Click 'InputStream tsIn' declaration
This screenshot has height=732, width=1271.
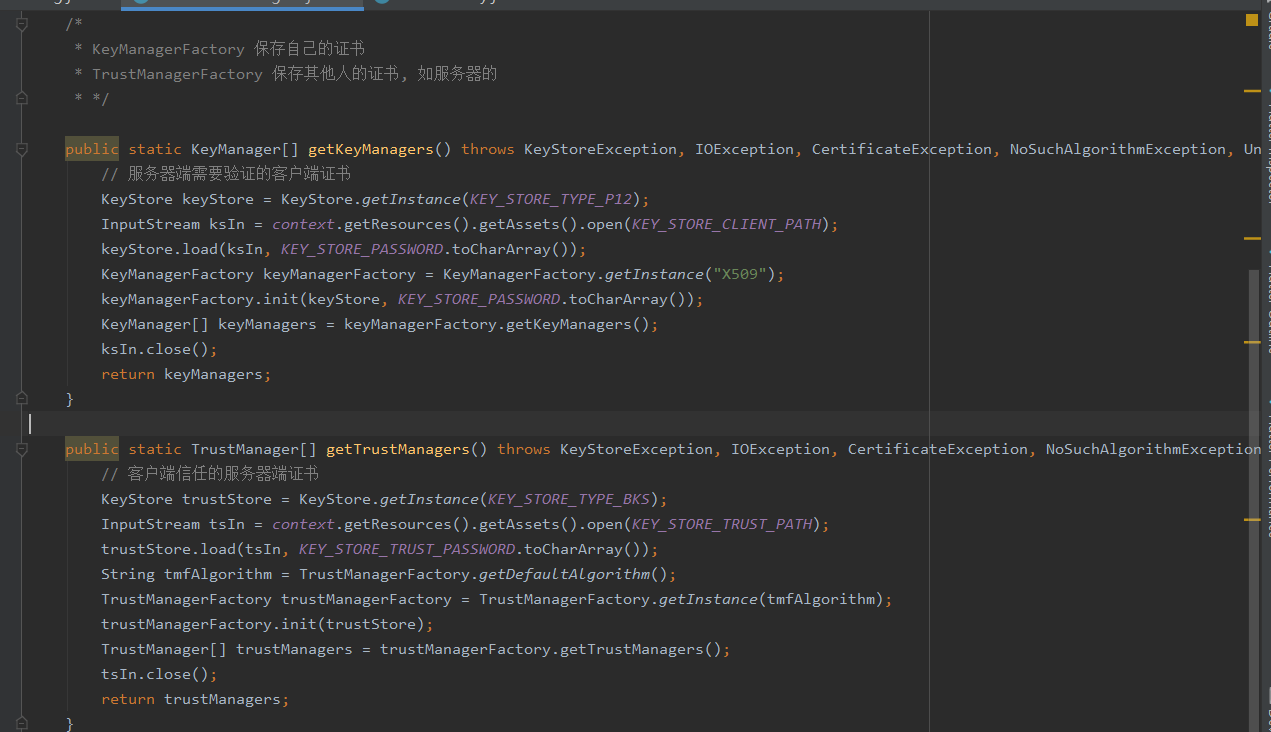tap(465, 524)
